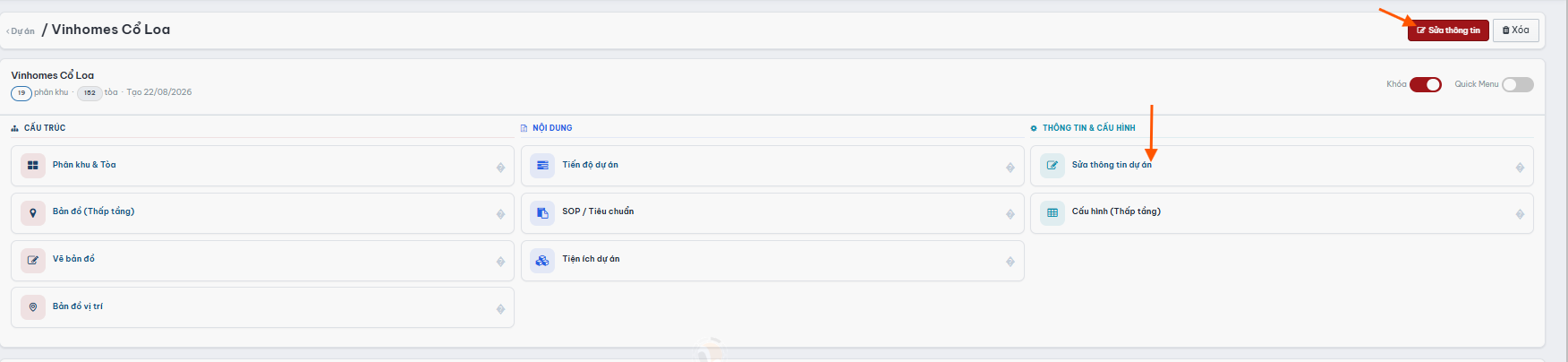Open the Bản đồ (Thấp tầng) card
Screen dimensions: 1568x362
[262, 213]
